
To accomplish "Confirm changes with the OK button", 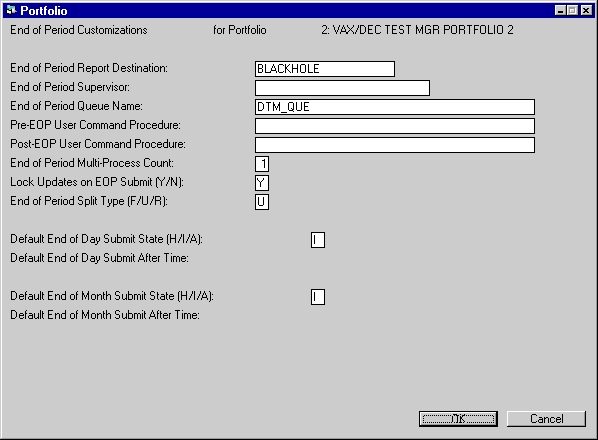I will (x=458, y=419).
